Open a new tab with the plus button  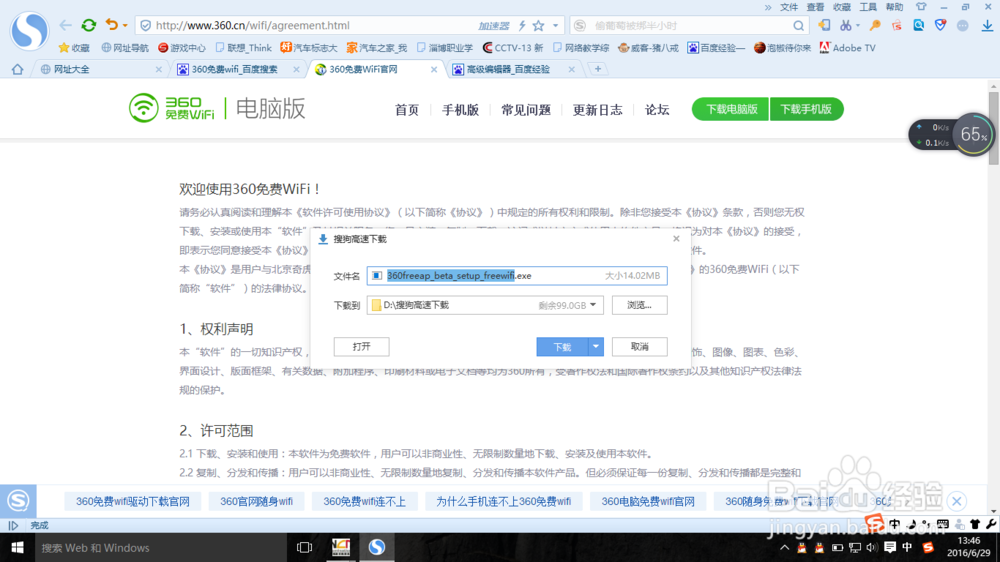point(598,69)
